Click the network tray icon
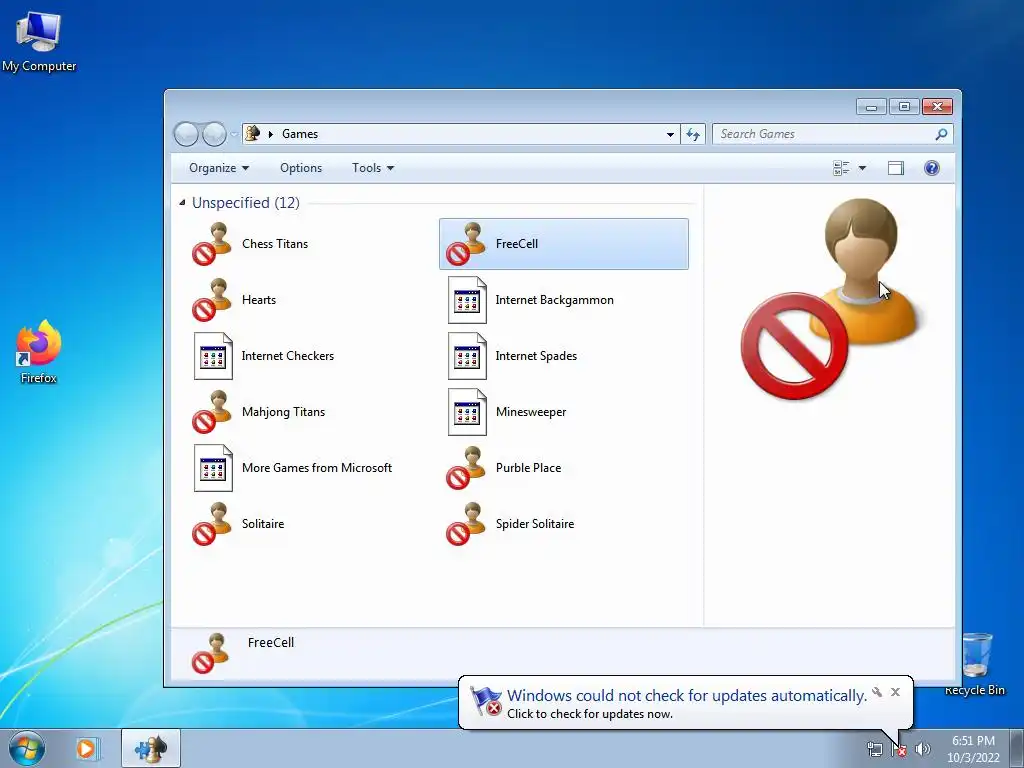The height and width of the screenshot is (768, 1024). point(874,749)
